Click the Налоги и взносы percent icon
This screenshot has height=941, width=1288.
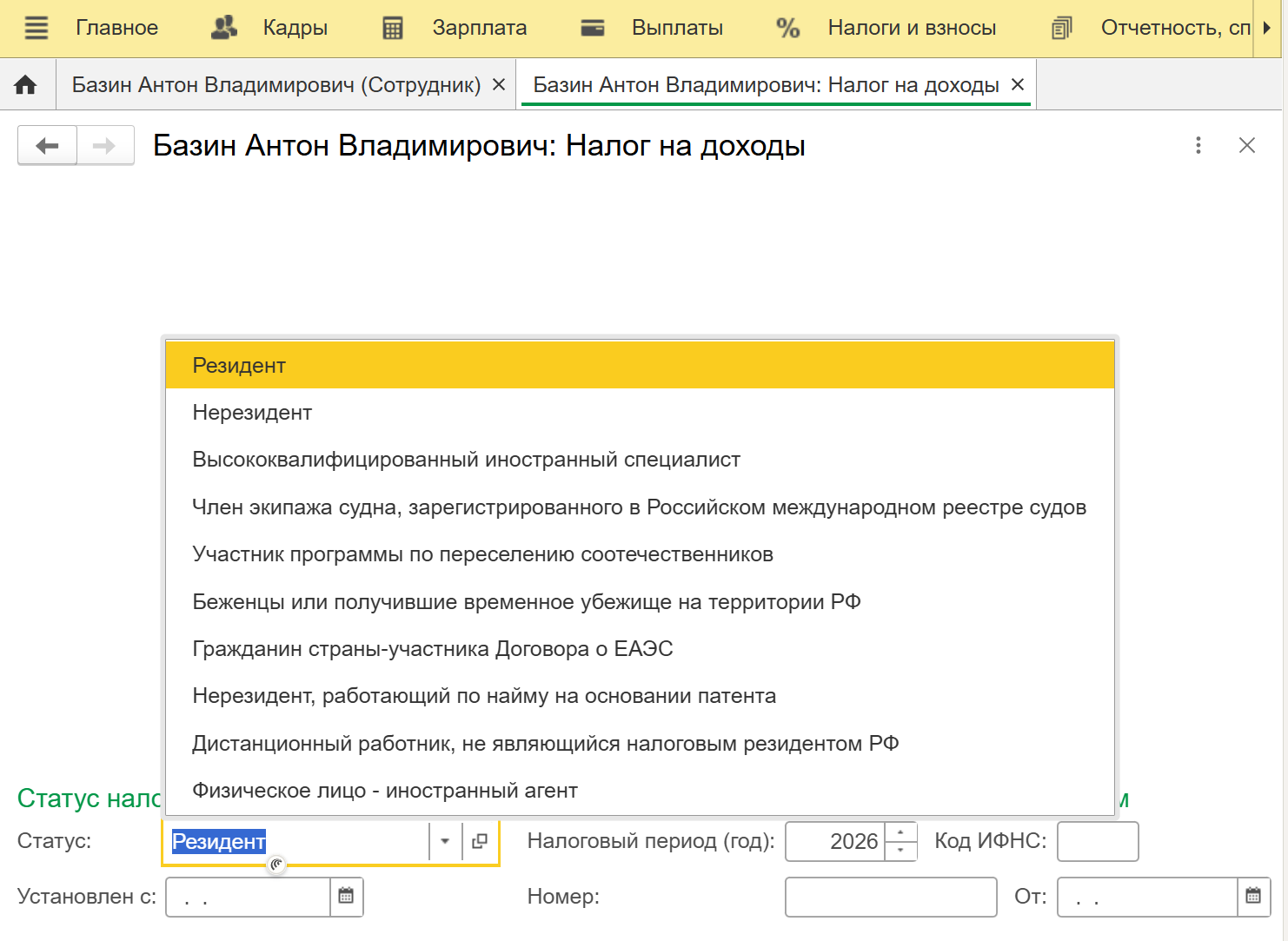tap(787, 28)
